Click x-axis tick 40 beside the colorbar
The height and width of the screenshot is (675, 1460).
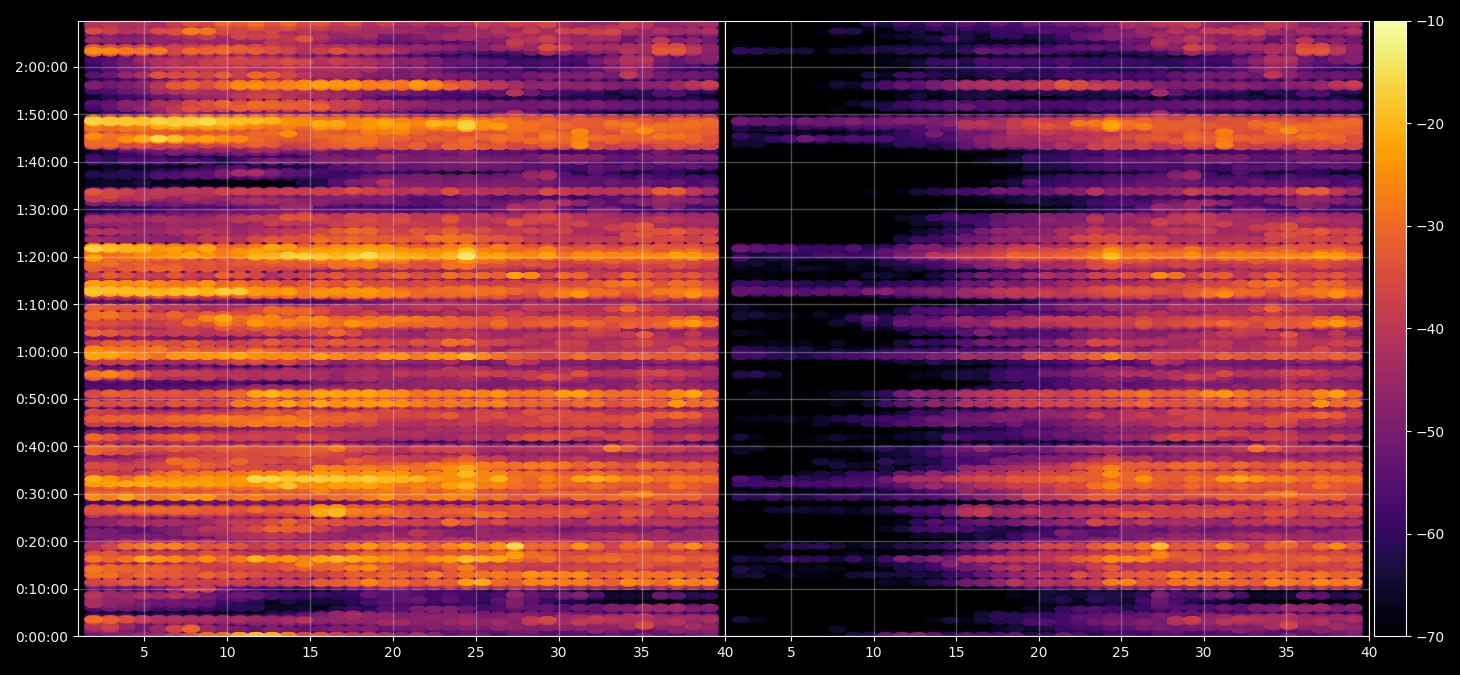tap(1369, 653)
